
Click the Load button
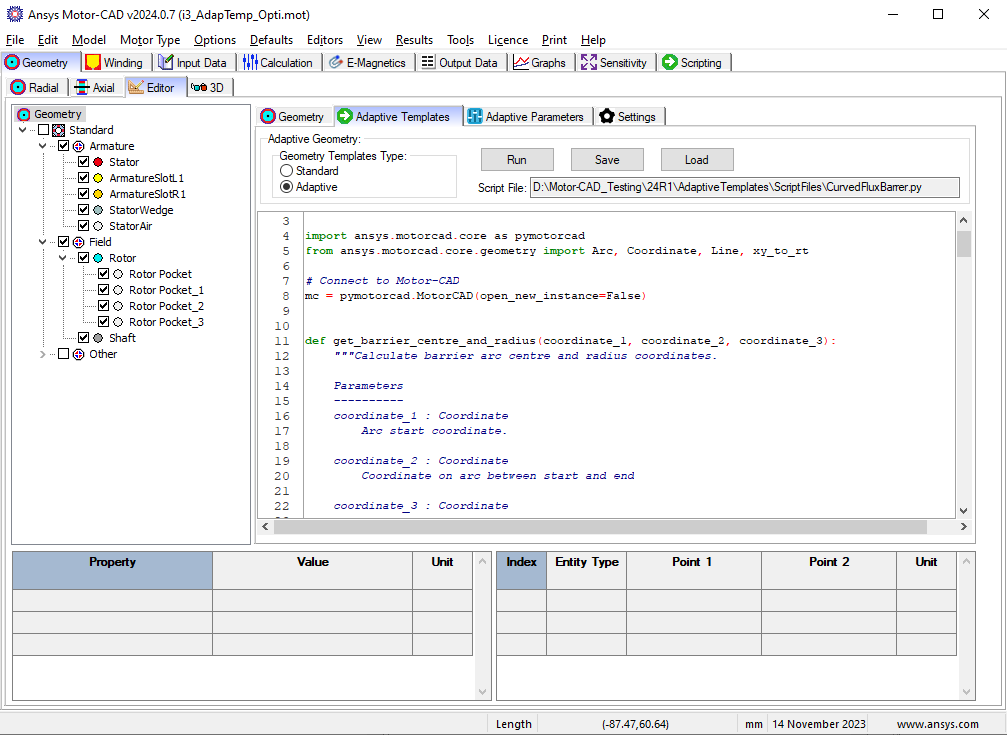pos(697,160)
